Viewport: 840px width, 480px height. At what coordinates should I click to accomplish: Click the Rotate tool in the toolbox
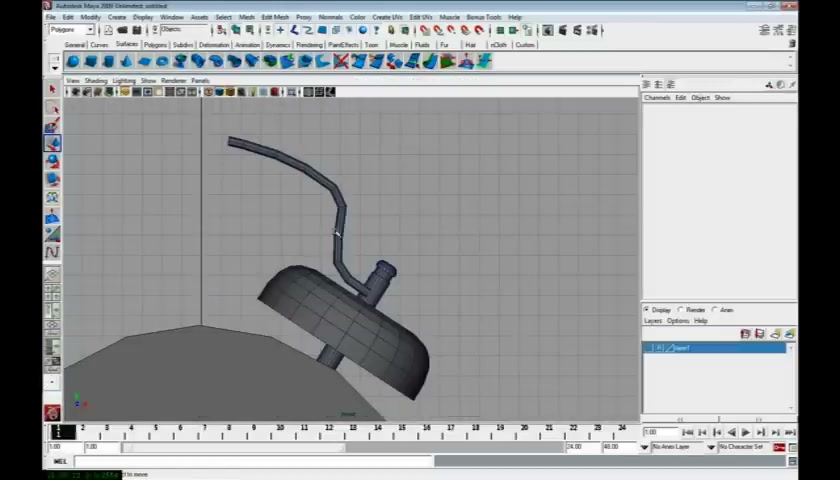[52, 161]
